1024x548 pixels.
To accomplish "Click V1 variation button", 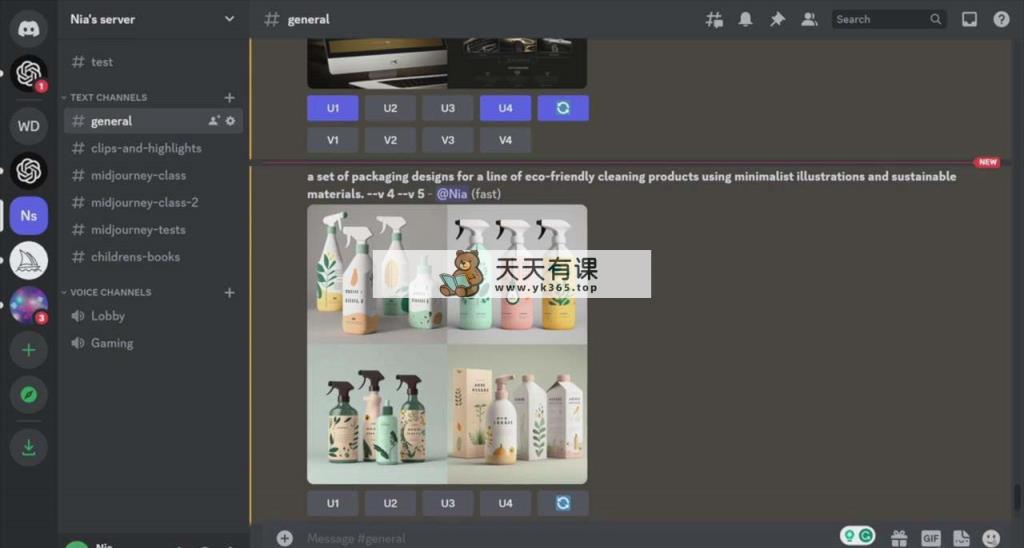I will 333,140.
